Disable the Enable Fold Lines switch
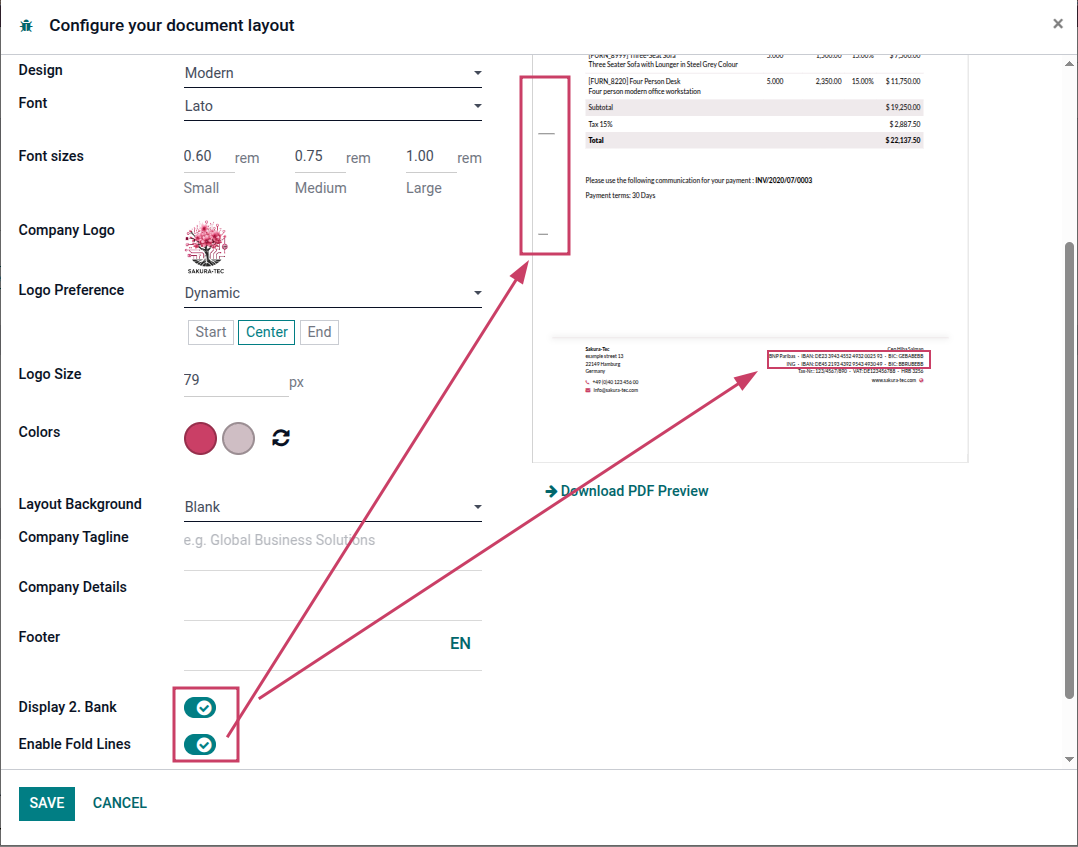Screen dimensions: 1078x847 pyautogui.click(x=200, y=745)
